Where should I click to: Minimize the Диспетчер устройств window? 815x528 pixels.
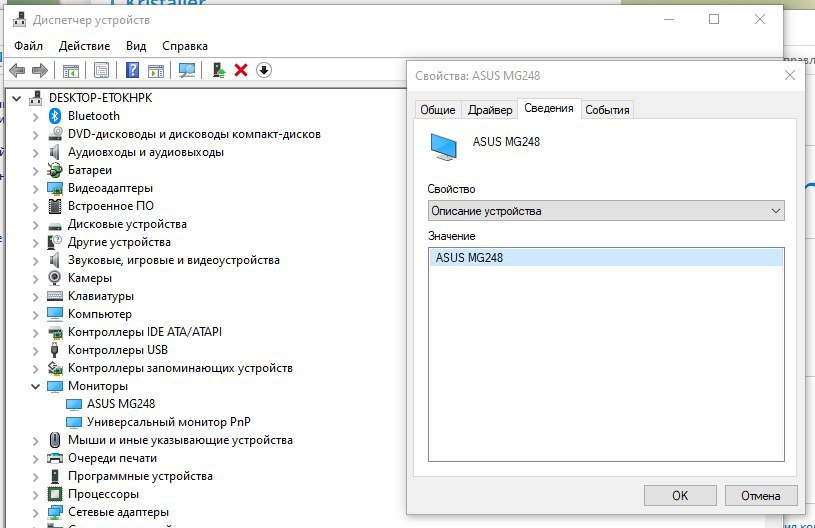[669, 19]
